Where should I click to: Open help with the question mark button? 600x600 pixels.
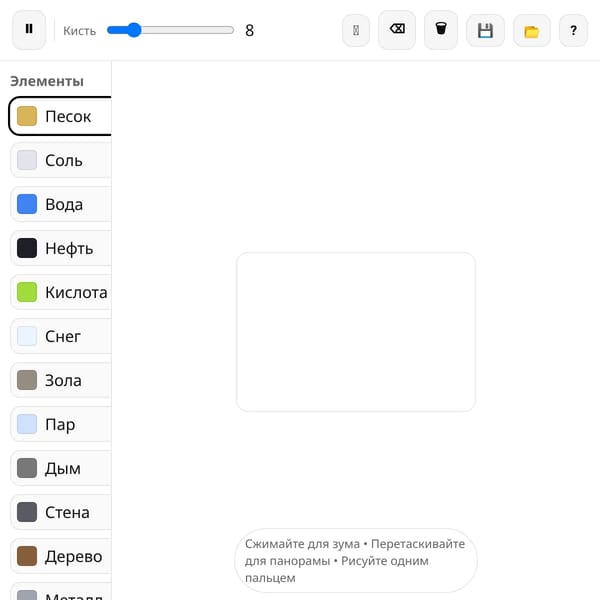[x=573, y=30]
